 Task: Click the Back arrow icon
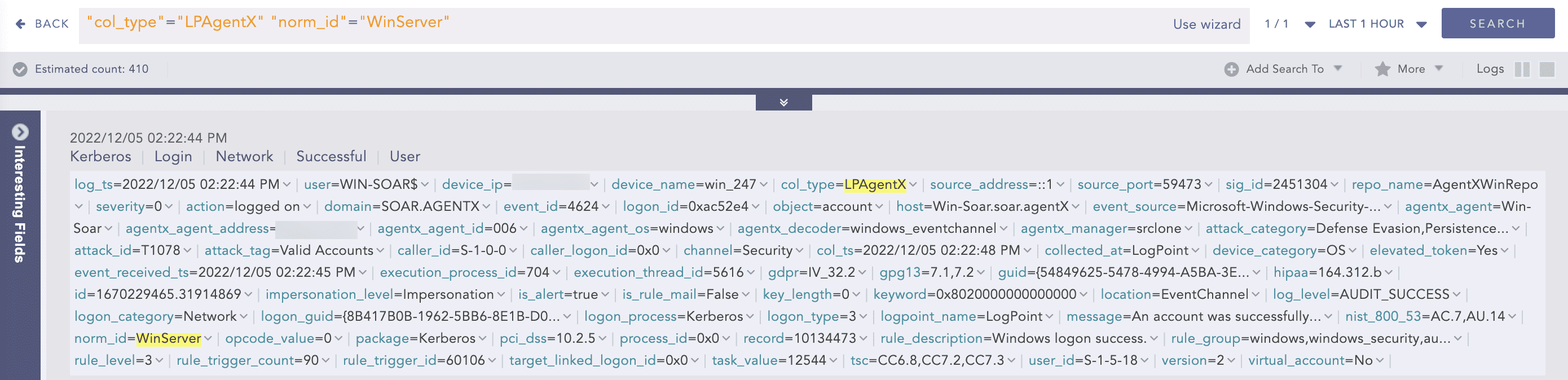pyautogui.click(x=21, y=24)
